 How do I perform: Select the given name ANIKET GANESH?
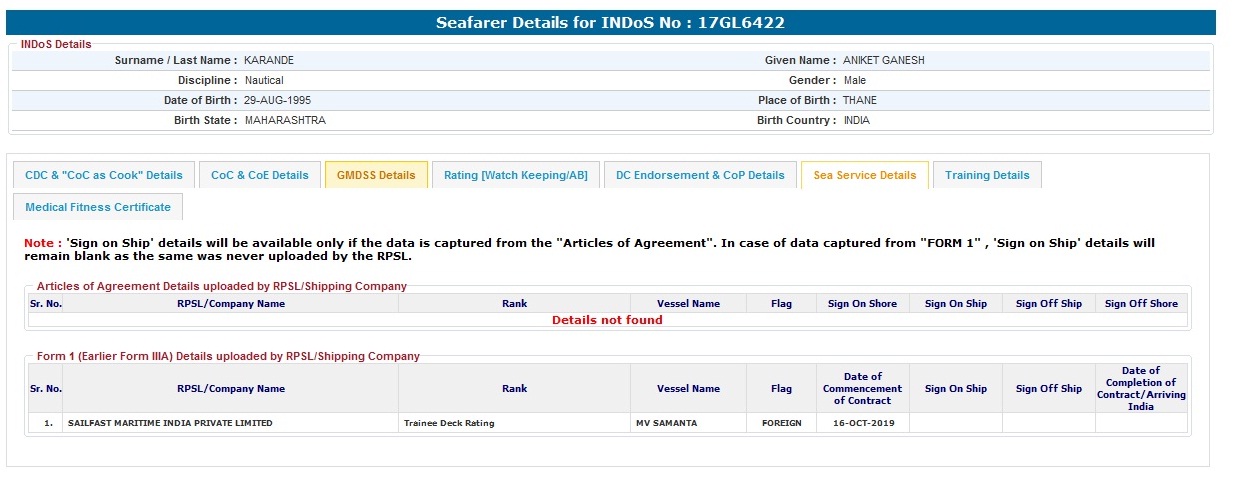click(884, 60)
